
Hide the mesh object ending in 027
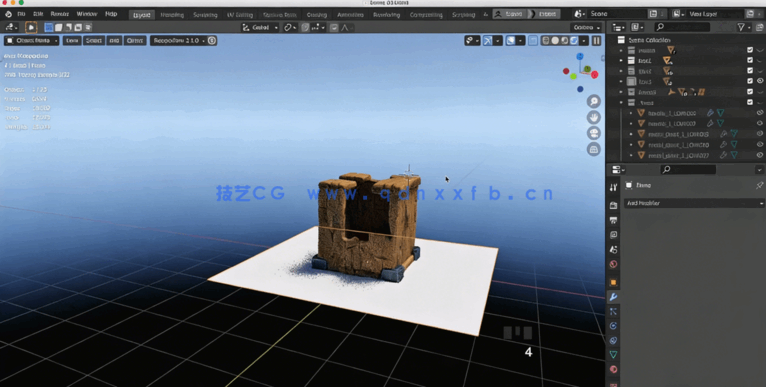click(x=760, y=155)
